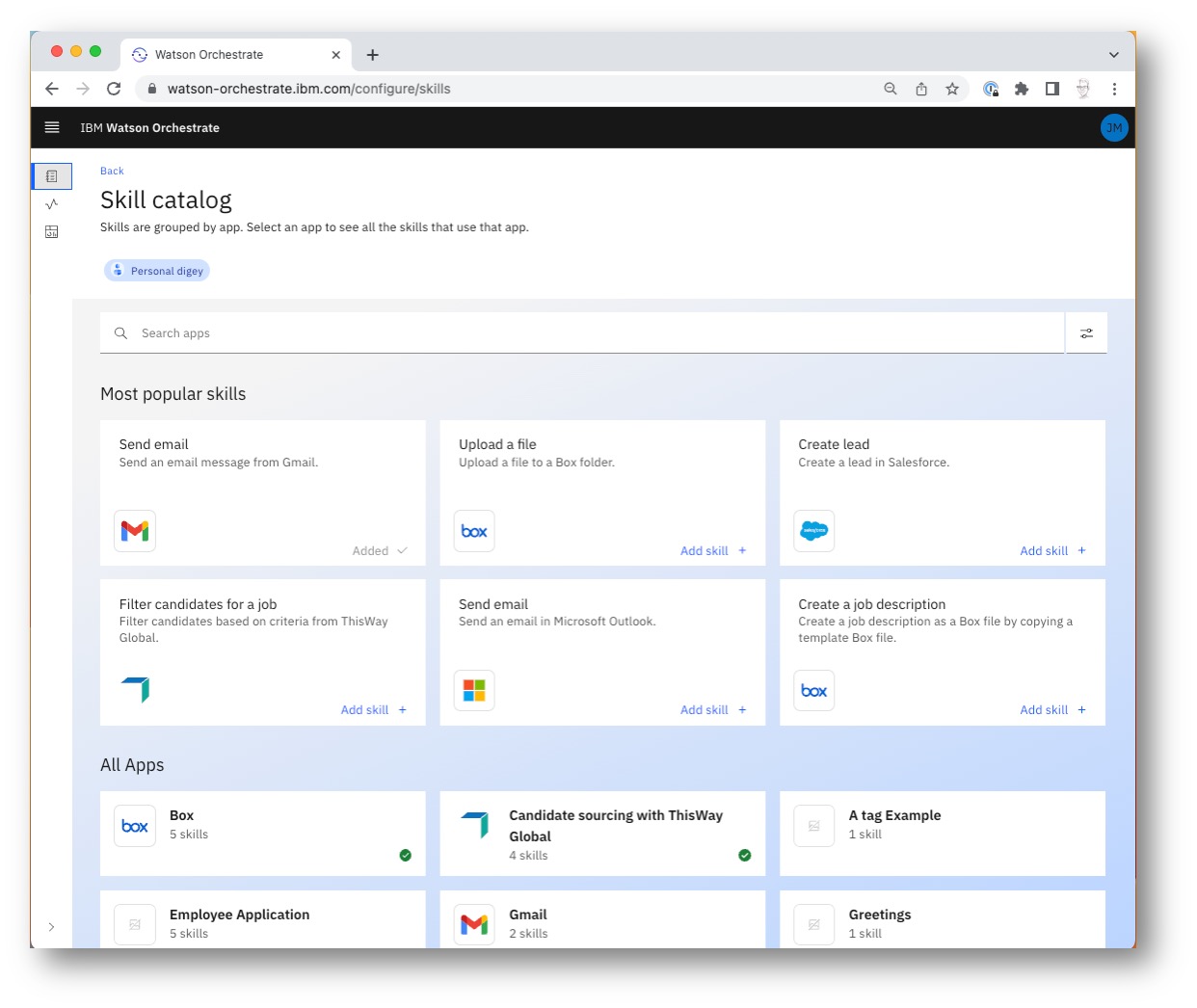Viewport: 1197px width, 1008px height.
Task: Add skill for Upload a file
Action: 713,550
